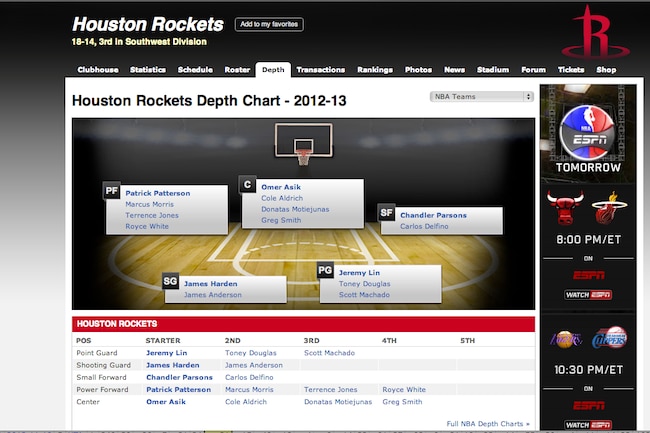
Task: Click the Houston Rockets page title
Action: (x=148, y=24)
